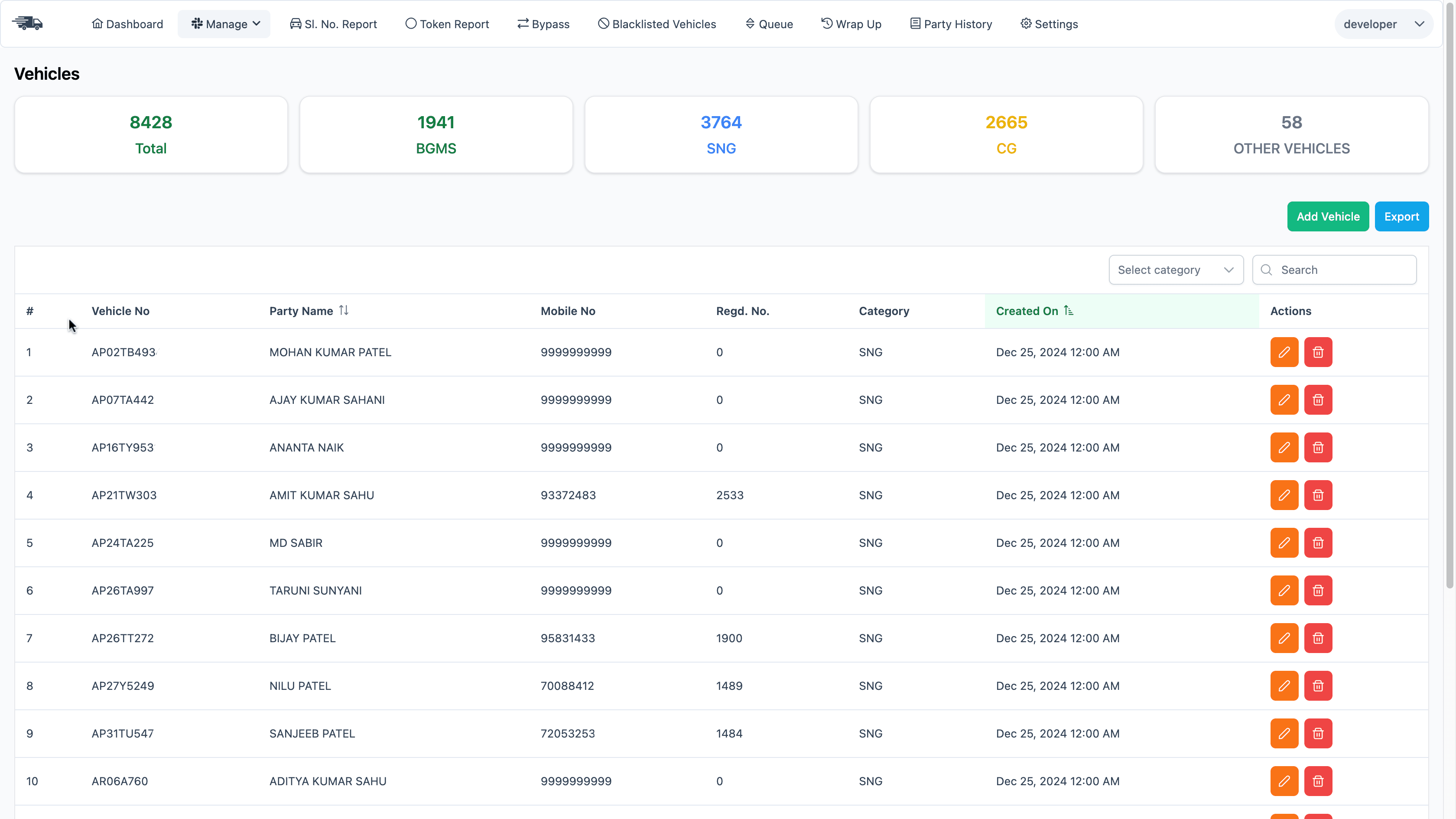Viewport: 1456px width, 819px height.
Task: Click the truck logo in the top left
Action: click(27, 23)
